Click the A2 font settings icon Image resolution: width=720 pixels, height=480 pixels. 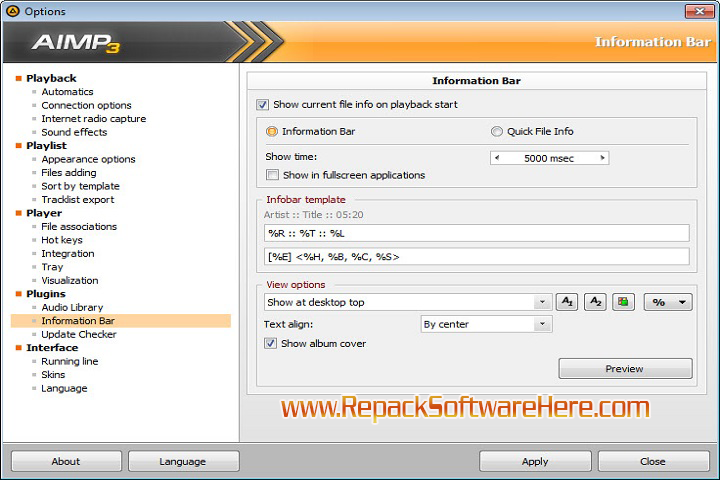pos(595,302)
